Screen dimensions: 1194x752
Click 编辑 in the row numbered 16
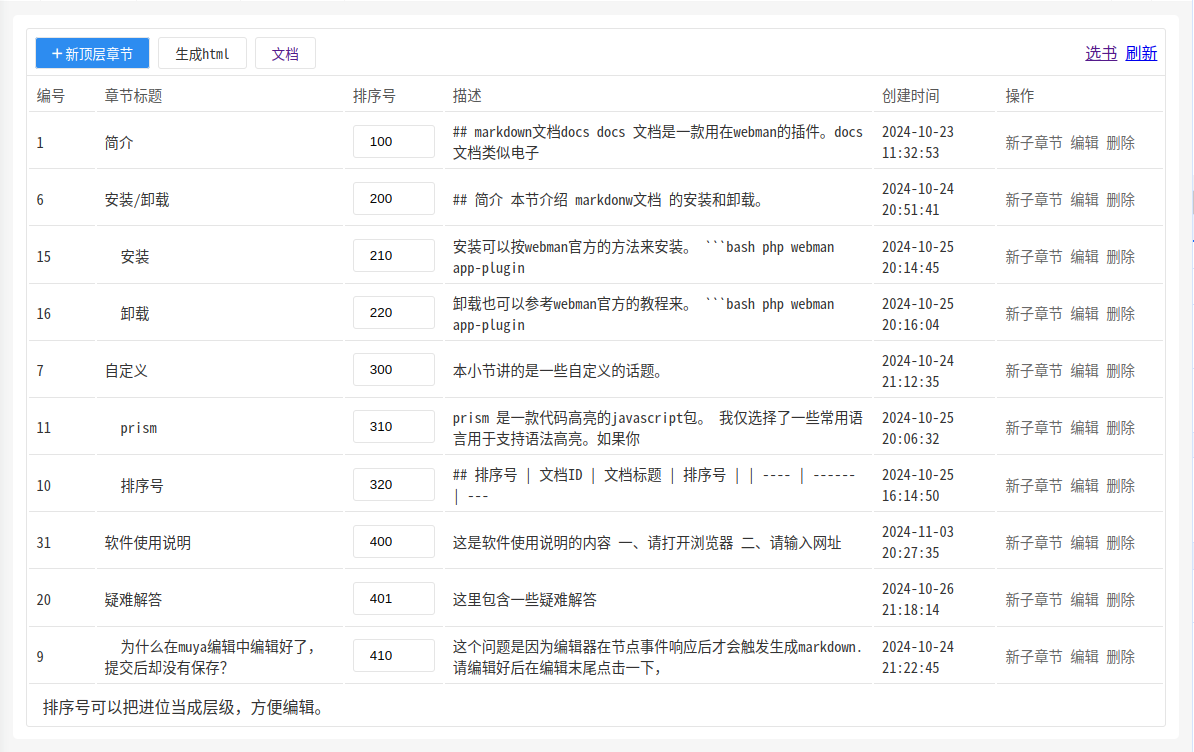tap(1084, 314)
